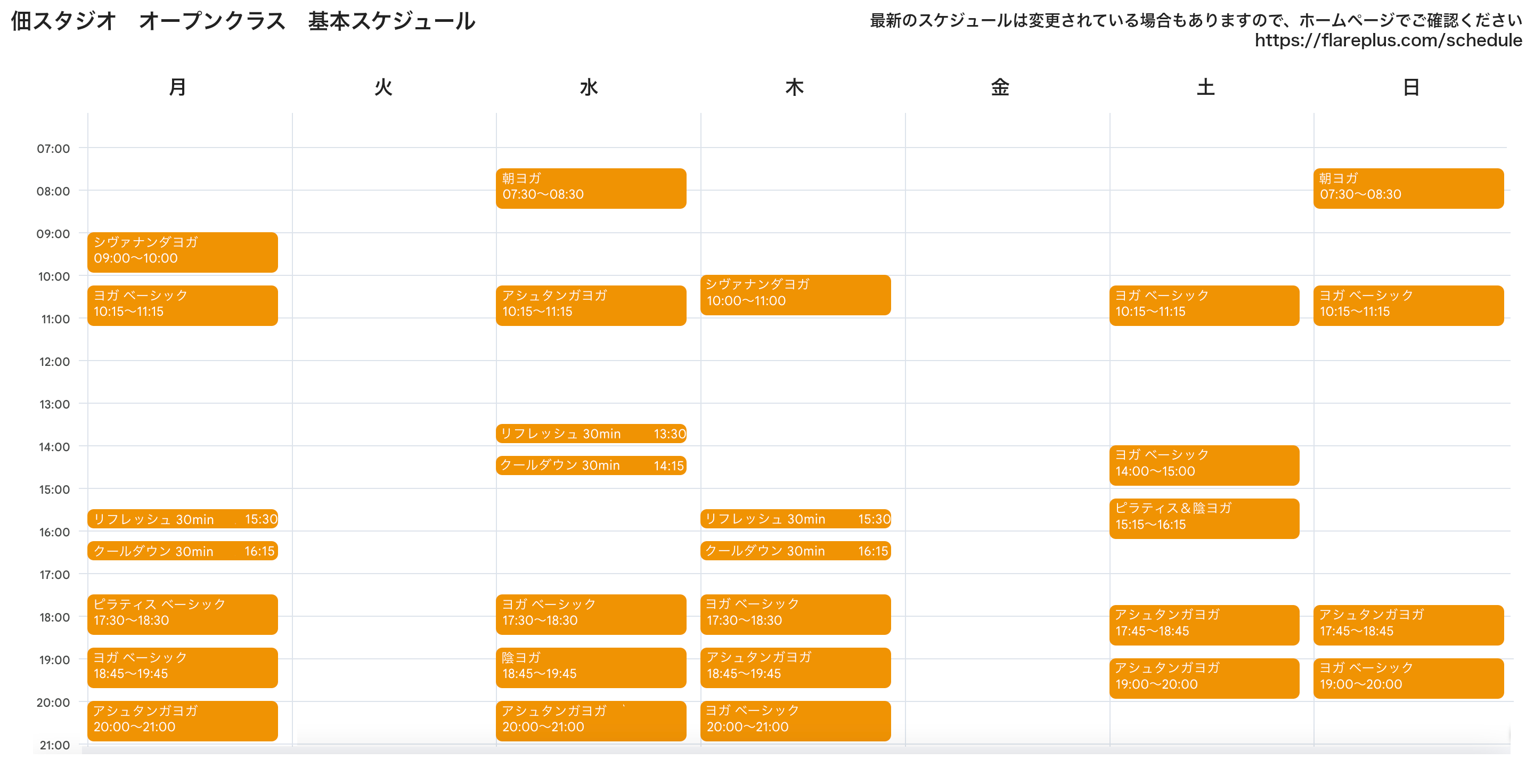Open the Saturday アシュタンガヨガ 19:00 class

pos(1204,677)
